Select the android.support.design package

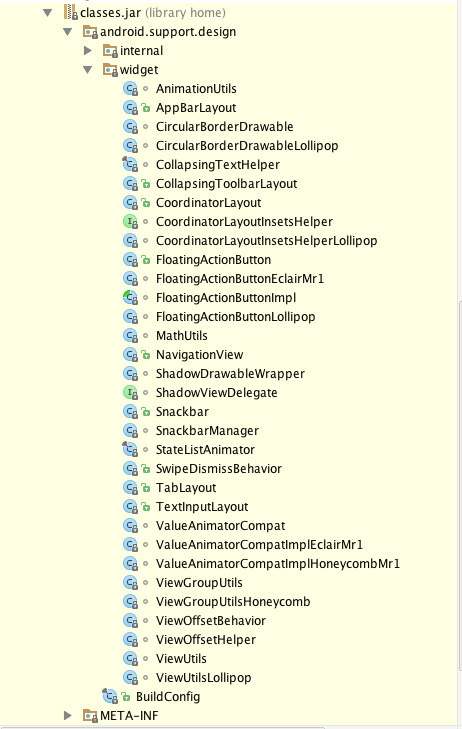[x=168, y=32]
